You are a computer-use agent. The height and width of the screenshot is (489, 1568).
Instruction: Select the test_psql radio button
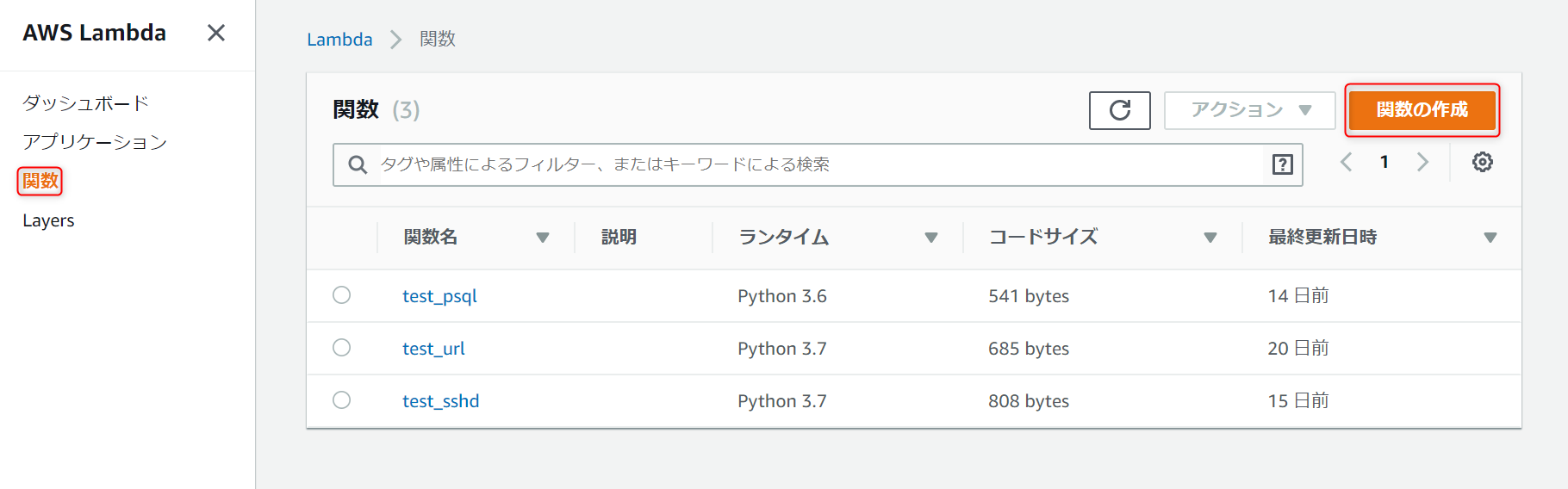click(x=342, y=295)
